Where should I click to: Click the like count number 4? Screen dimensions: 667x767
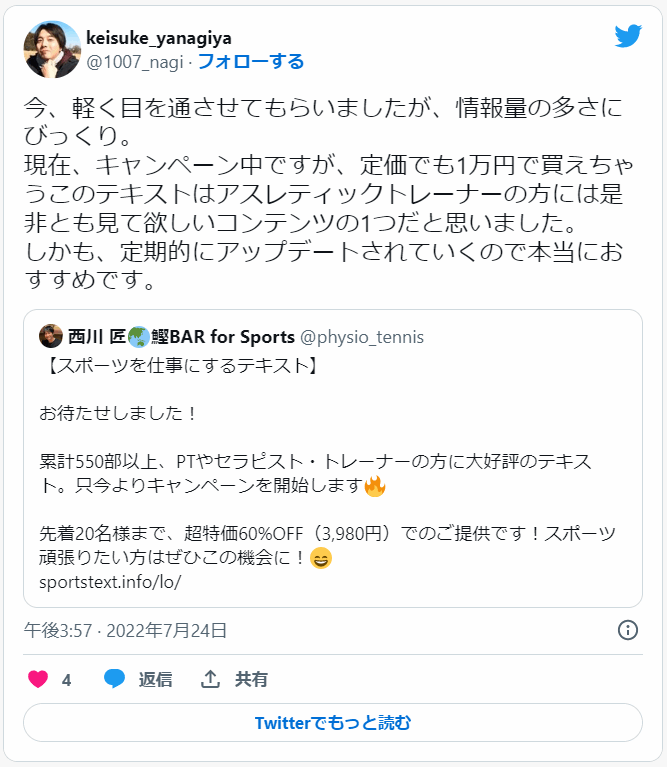[66, 680]
